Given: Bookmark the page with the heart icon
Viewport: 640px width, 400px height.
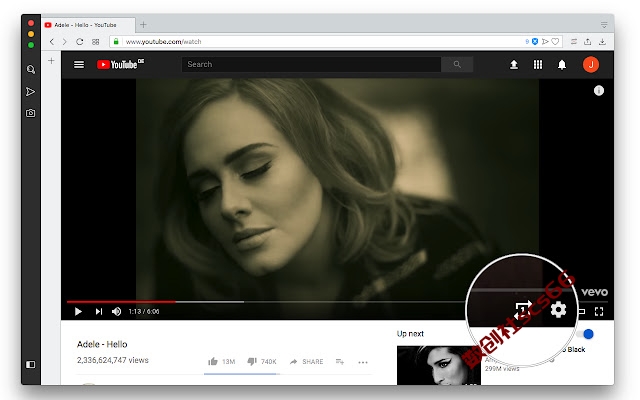Looking at the screenshot, I should tap(555, 41).
